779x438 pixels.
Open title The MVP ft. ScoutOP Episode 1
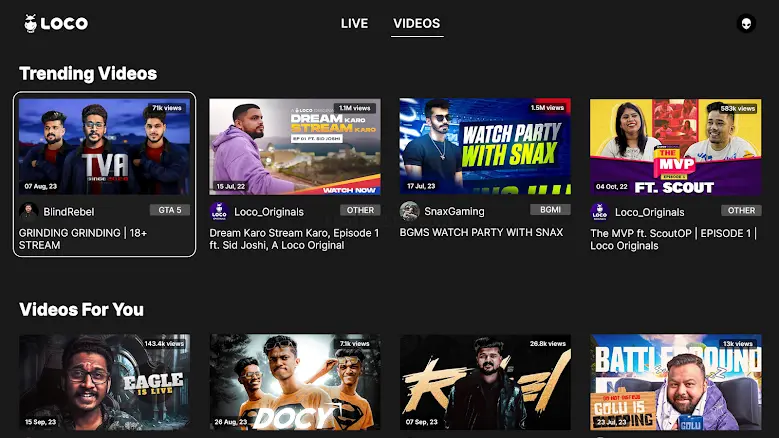pos(673,239)
